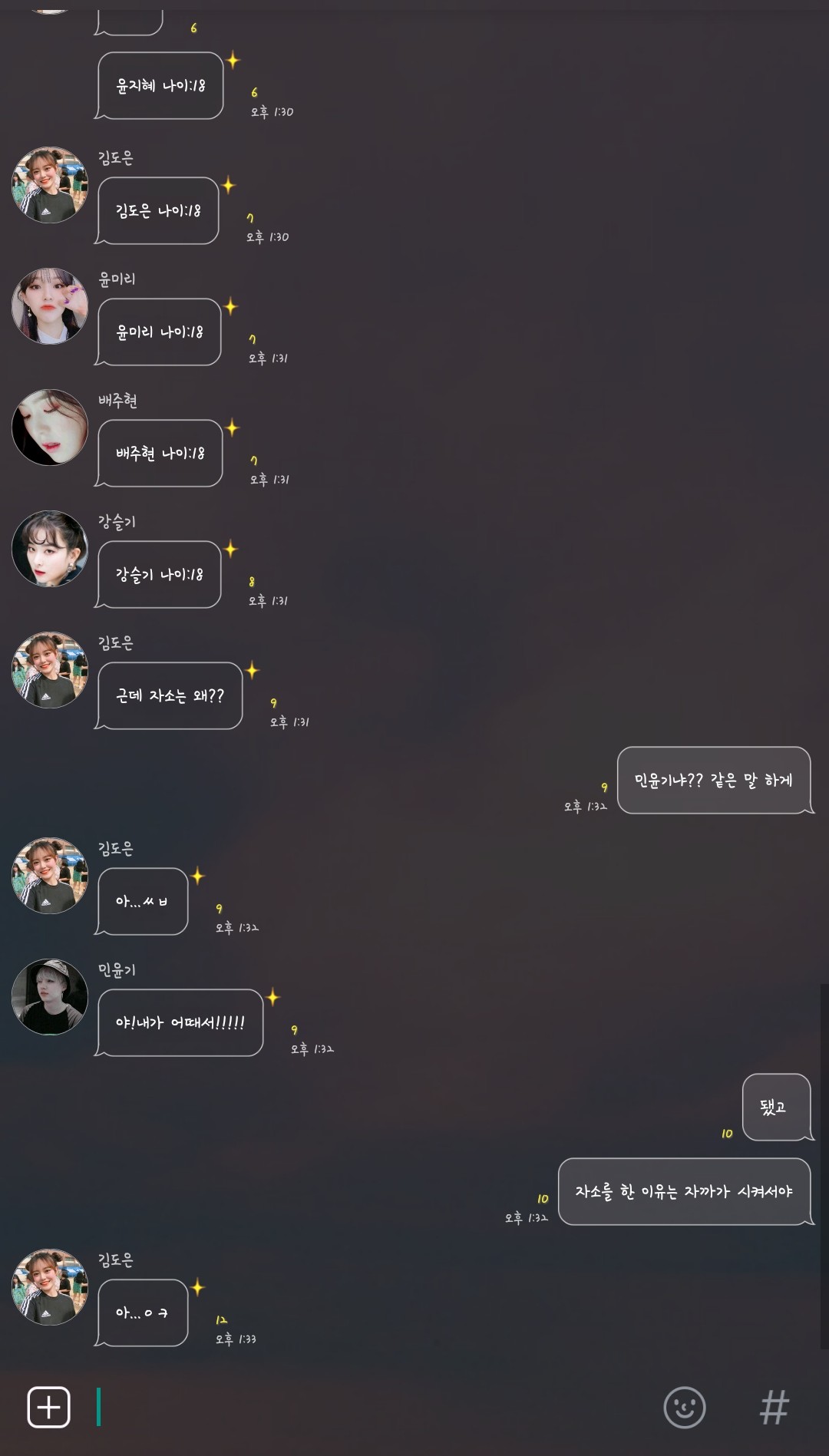Tap the sparkle on 야!내가 어때서!!!!! bubble
Viewport: 829px width, 1456px height.
[272, 997]
